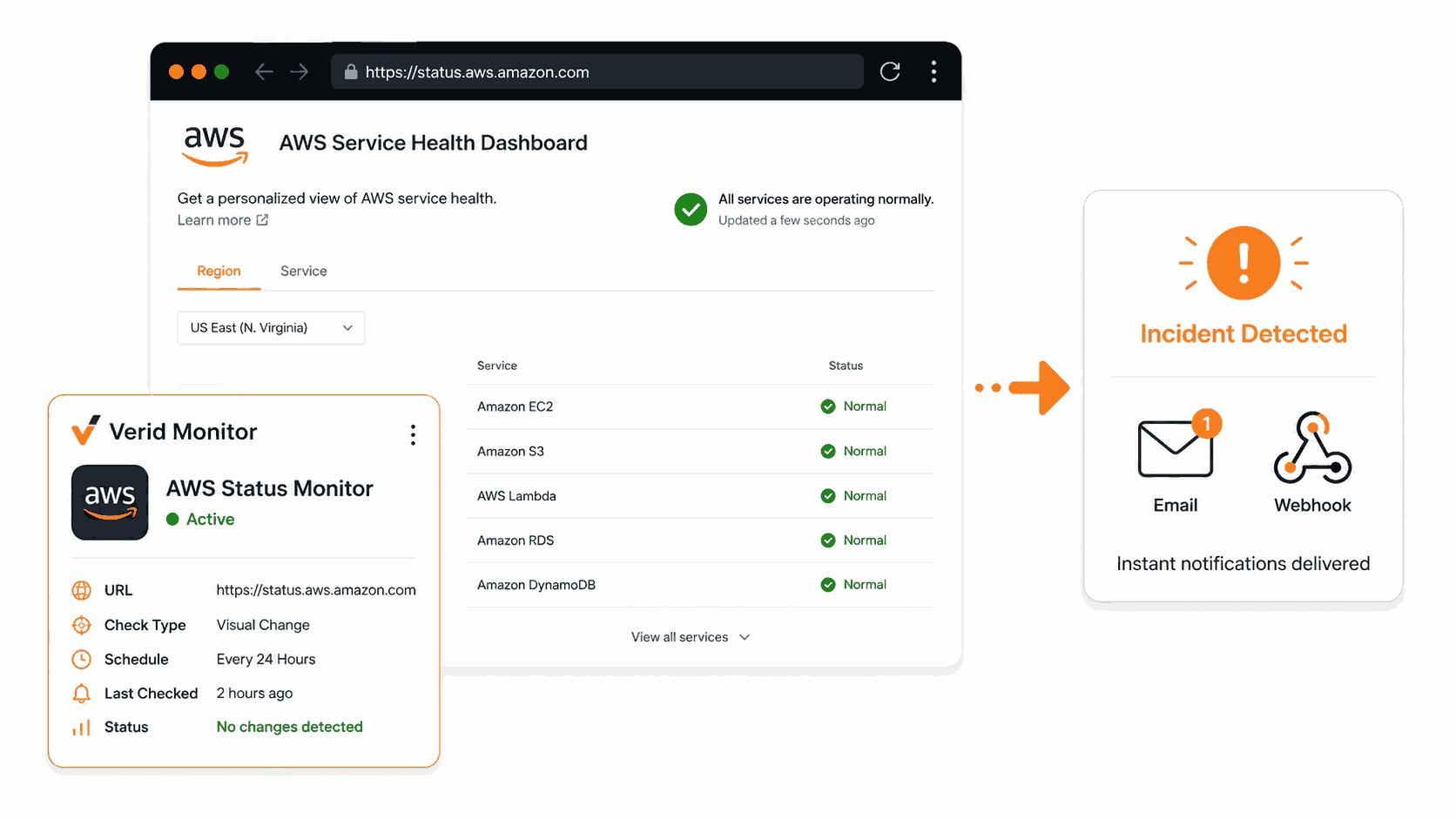Click the Service column header

coord(497,366)
